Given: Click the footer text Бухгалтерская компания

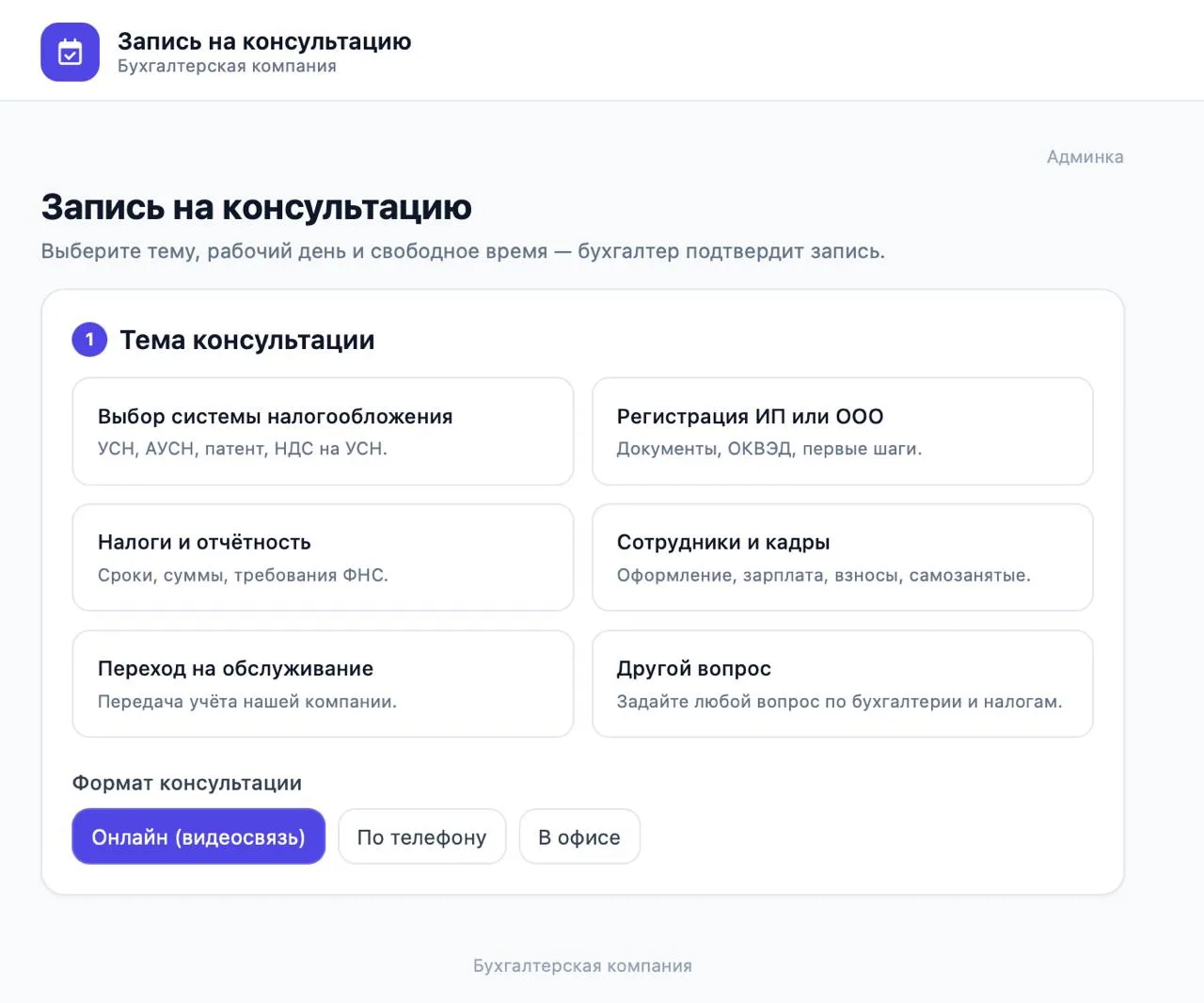Looking at the screenshot, I should coord(582,965).
